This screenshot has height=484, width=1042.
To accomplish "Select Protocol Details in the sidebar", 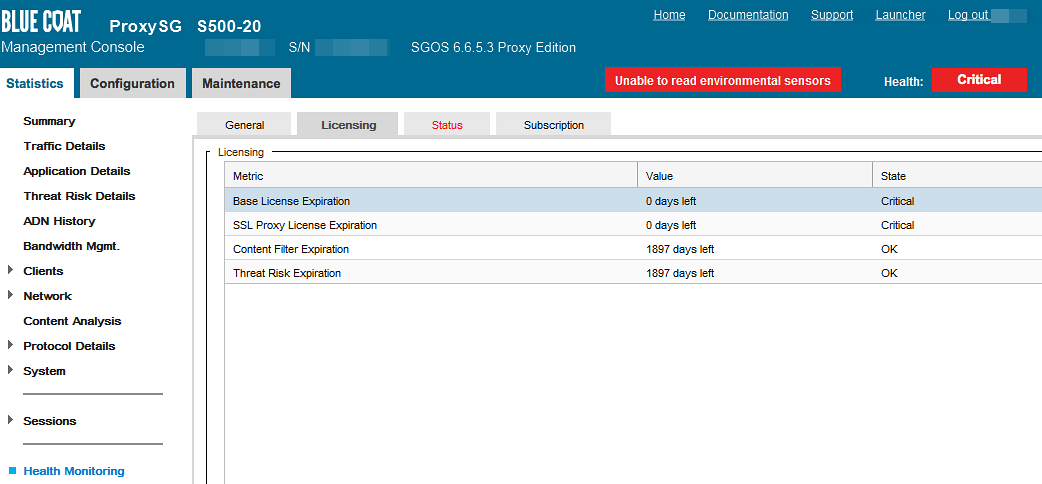I will (x=69, y=346).
